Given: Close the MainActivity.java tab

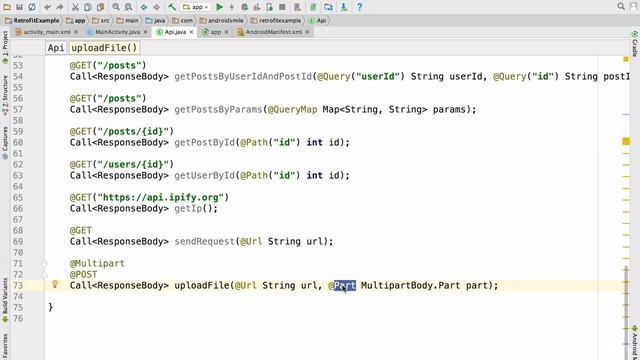Looking at the screenshot, I should pos(145,32).
